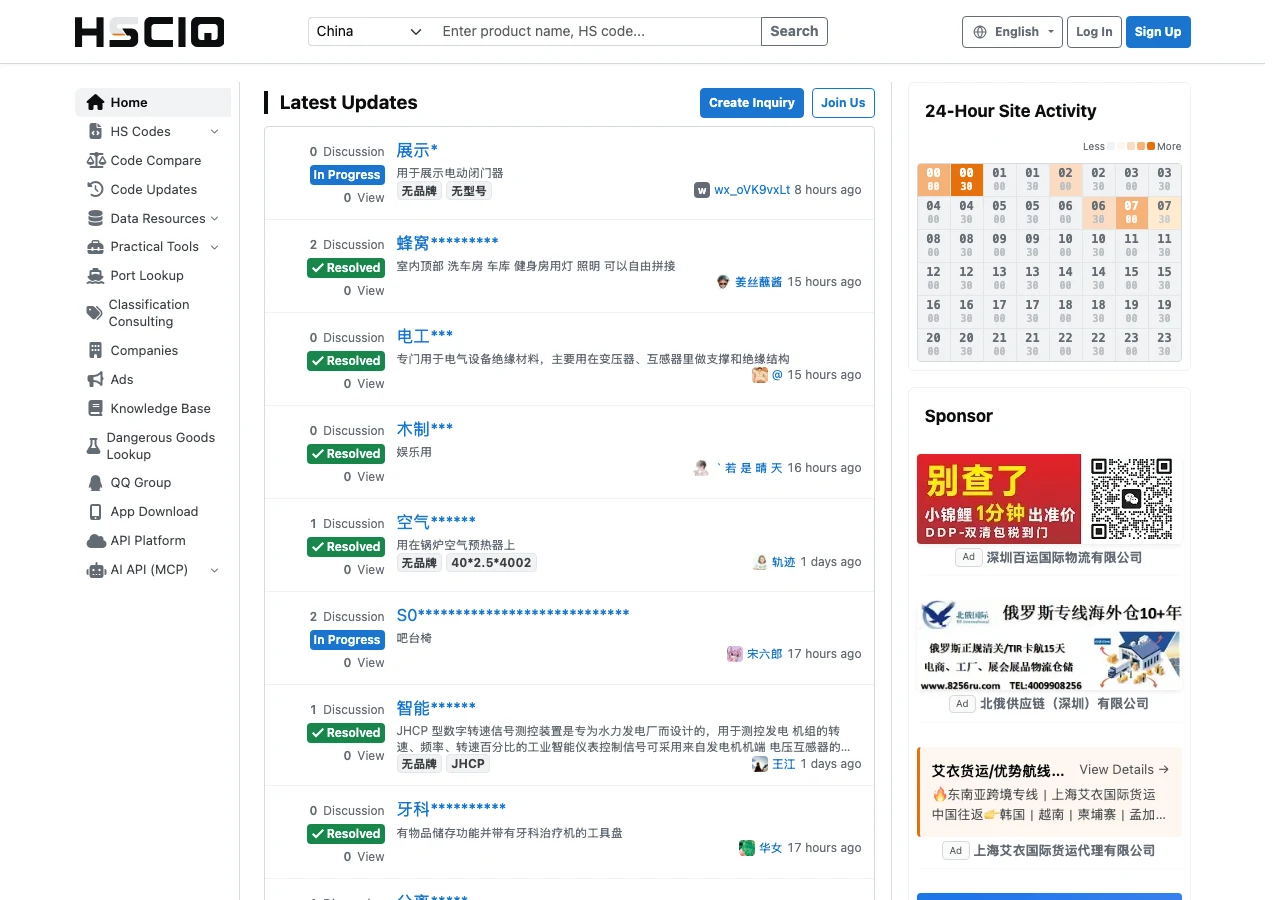Open 俄罗斯专线海外仓 sponsor banner

(1049, 646)
